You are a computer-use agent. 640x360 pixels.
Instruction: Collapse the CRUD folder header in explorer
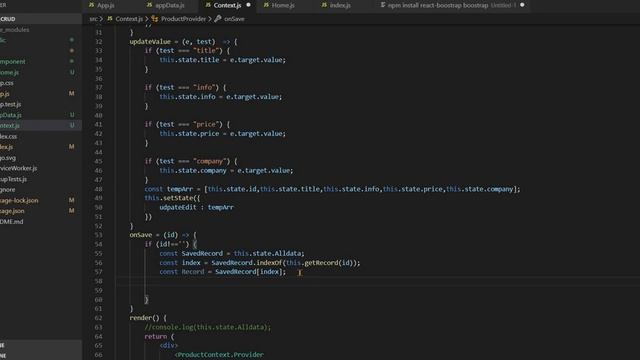point(41,19)
